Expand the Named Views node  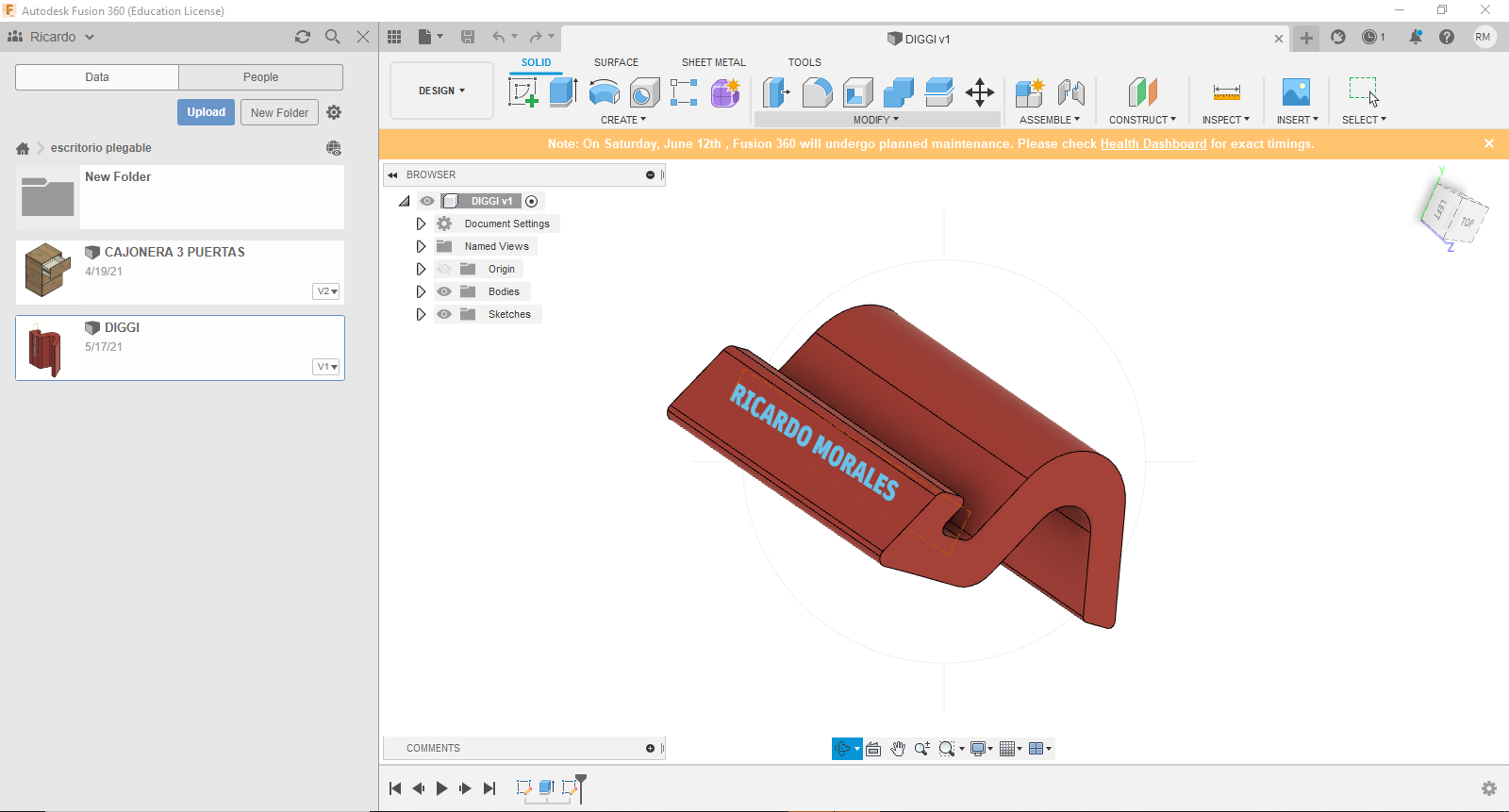(x=421, y=246)
